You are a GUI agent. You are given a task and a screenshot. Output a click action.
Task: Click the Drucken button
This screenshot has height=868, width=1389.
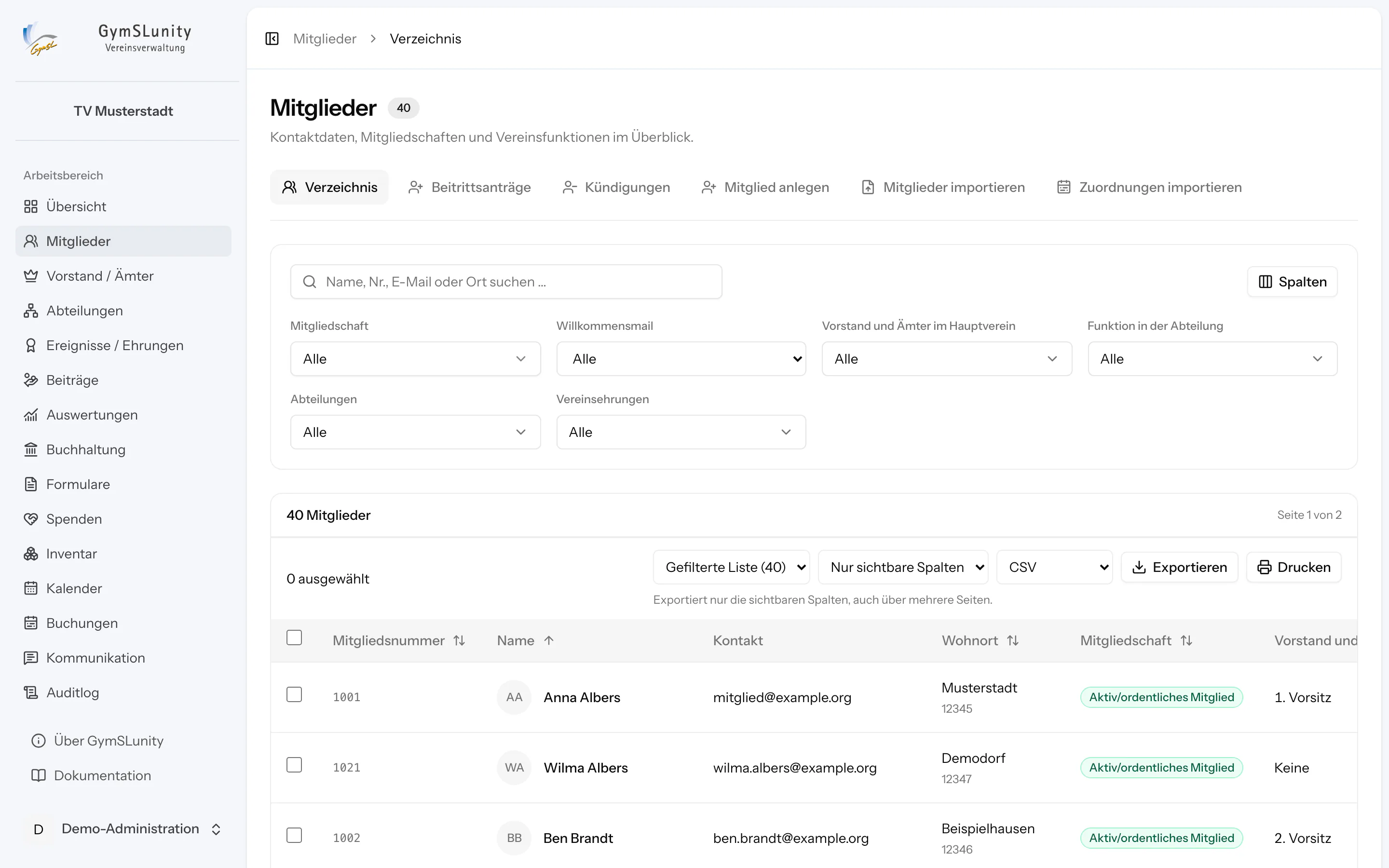1294,567
